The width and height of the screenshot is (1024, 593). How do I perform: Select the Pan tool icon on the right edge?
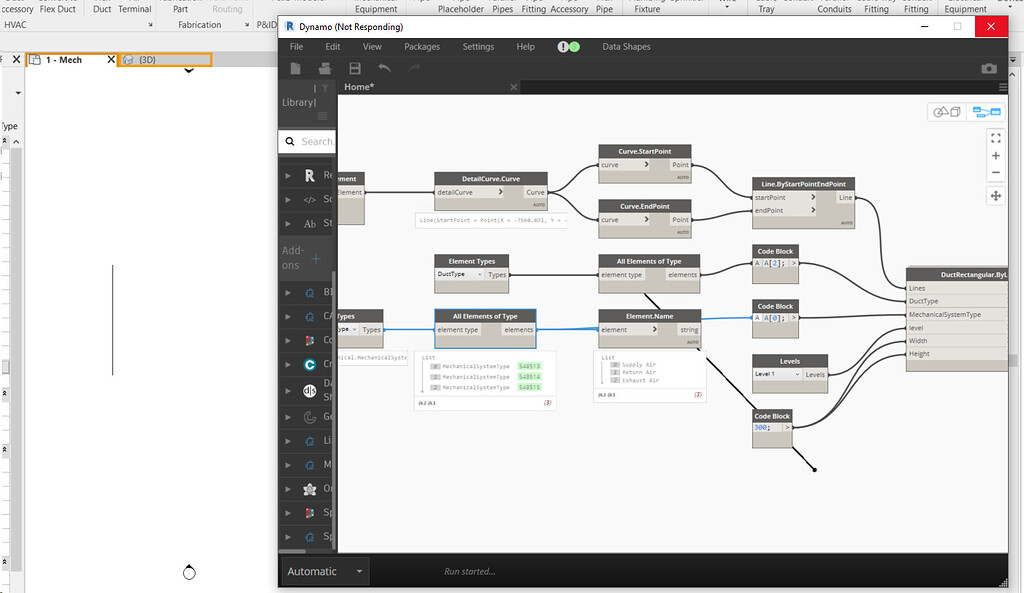click(x=996, y=197)
